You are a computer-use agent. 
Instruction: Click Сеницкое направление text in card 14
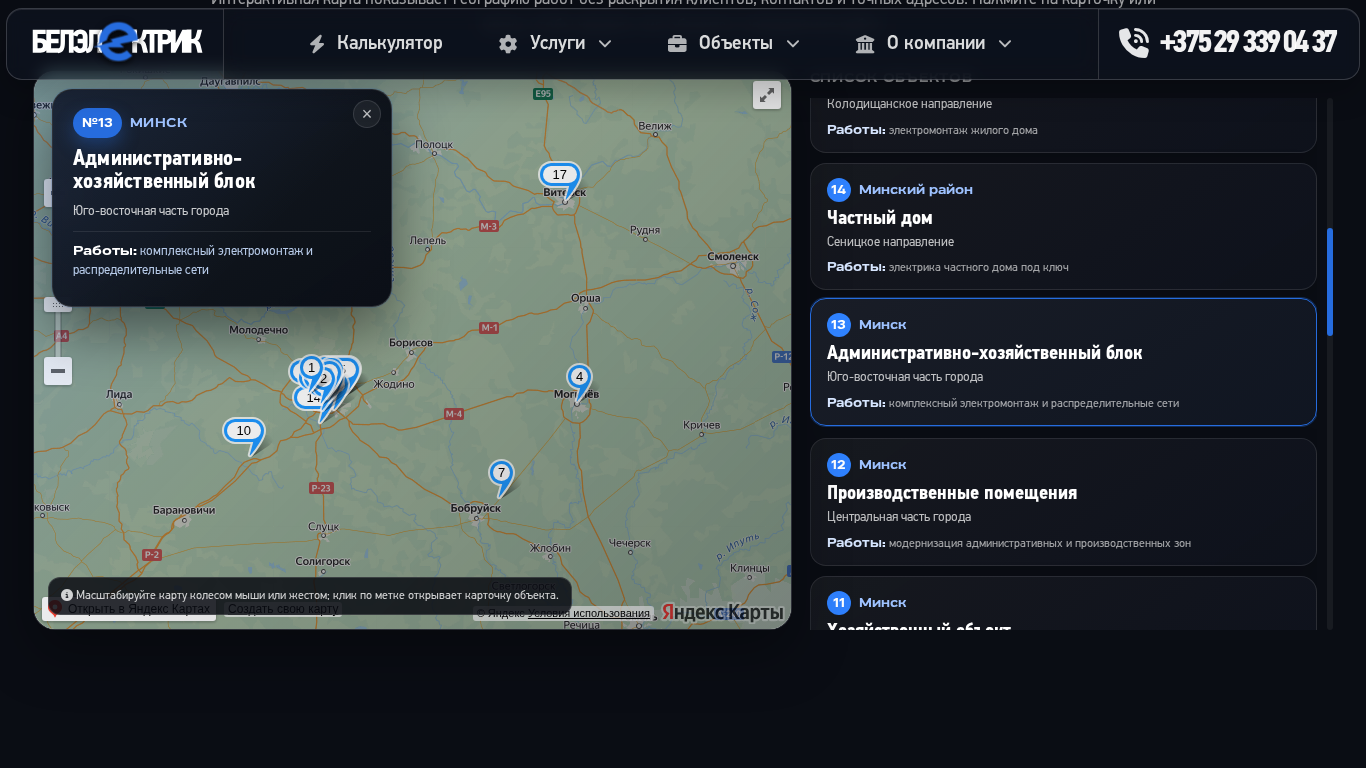click(x=890, y=242)
